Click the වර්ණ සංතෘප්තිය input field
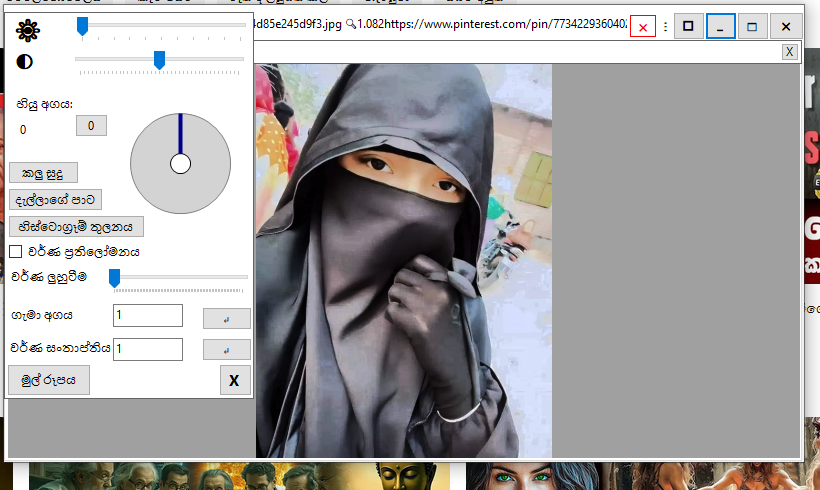820x490 pixels. (x=148, y=349)
